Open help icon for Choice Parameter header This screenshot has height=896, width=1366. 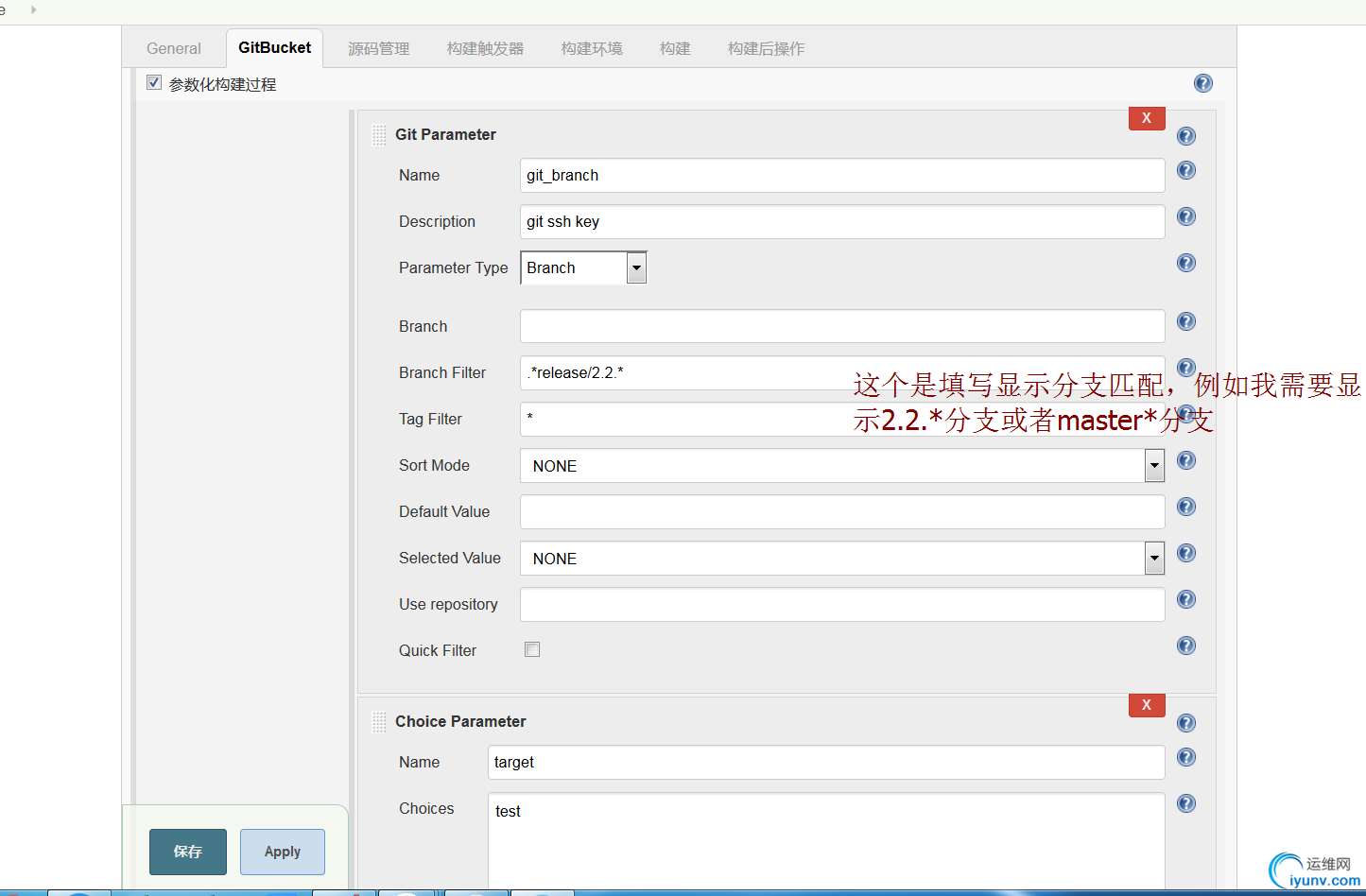1186,723
